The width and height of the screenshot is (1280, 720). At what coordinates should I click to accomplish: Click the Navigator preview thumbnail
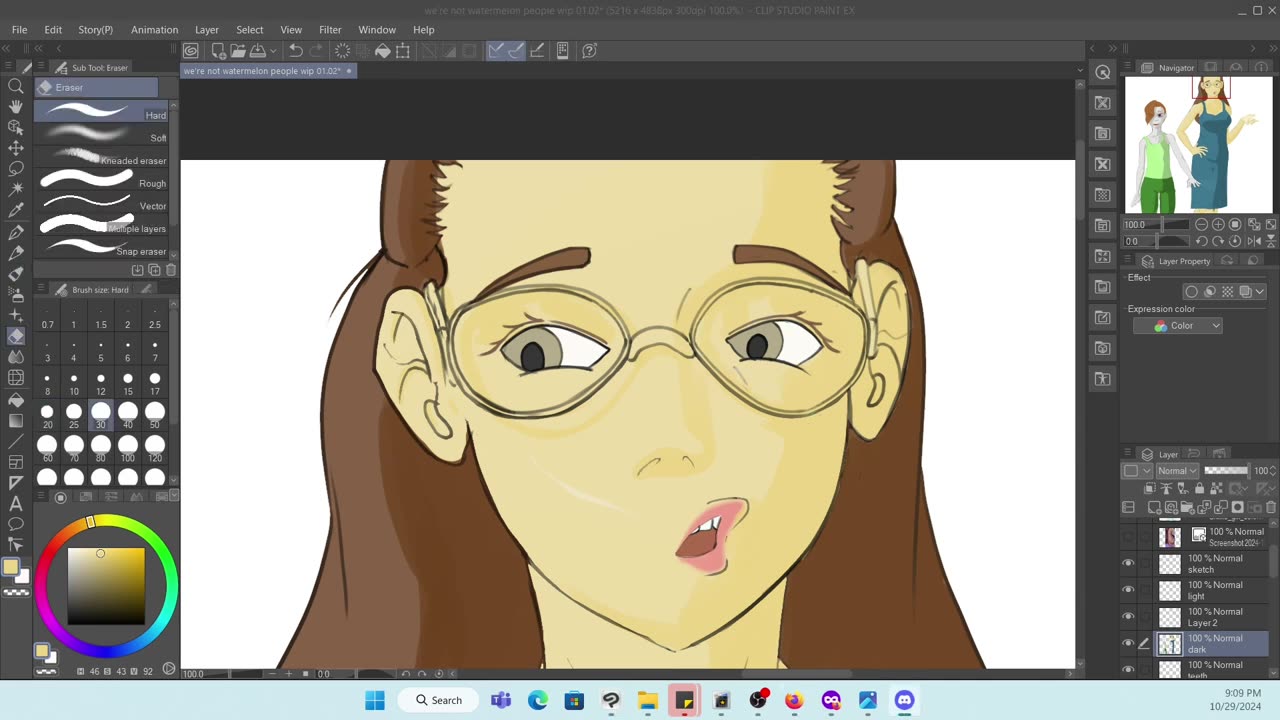[1199, 145]
